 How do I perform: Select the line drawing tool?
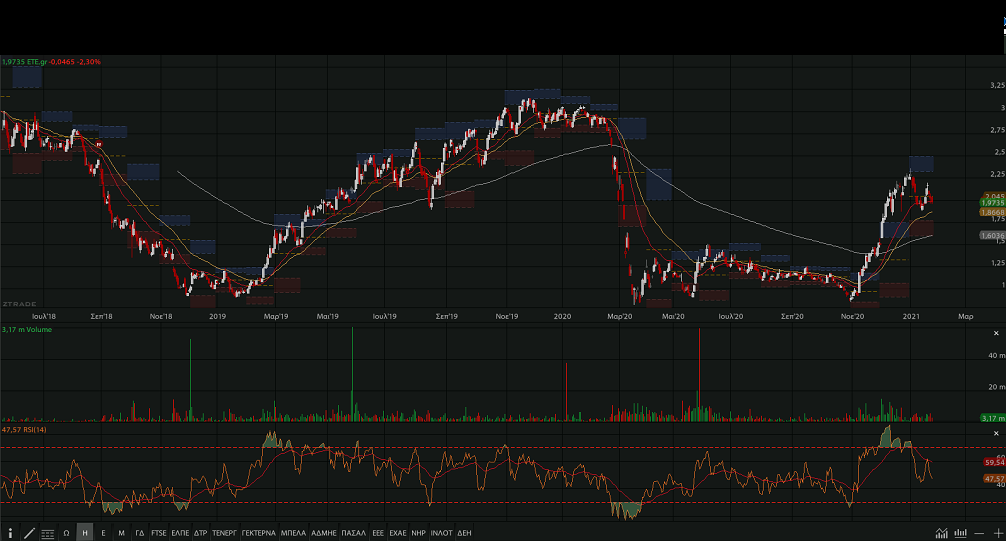pos(29,533)
